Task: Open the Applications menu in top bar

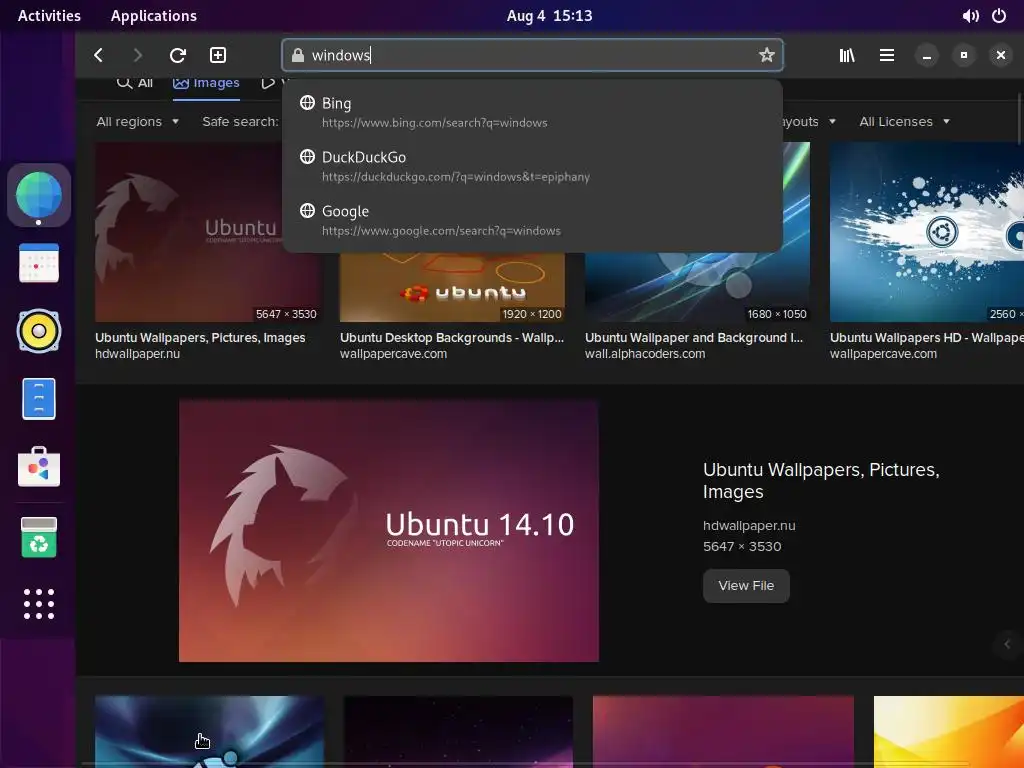Action: click(x=153, y=16)
